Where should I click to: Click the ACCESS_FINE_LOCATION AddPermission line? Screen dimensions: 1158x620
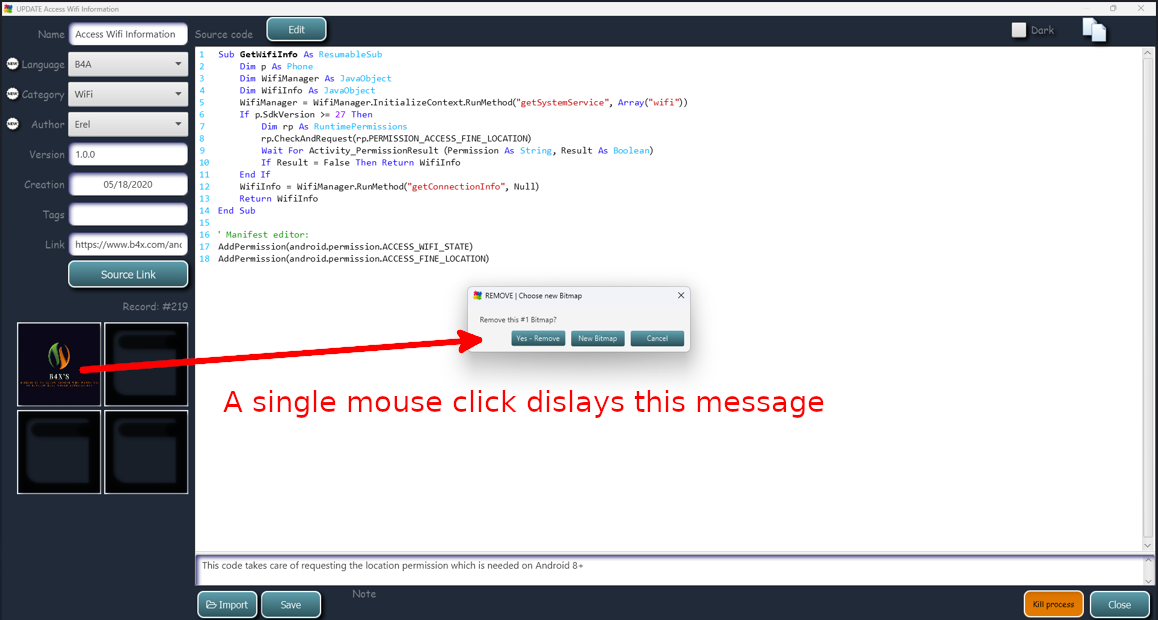pyautogui.click(x=353, y=259)
